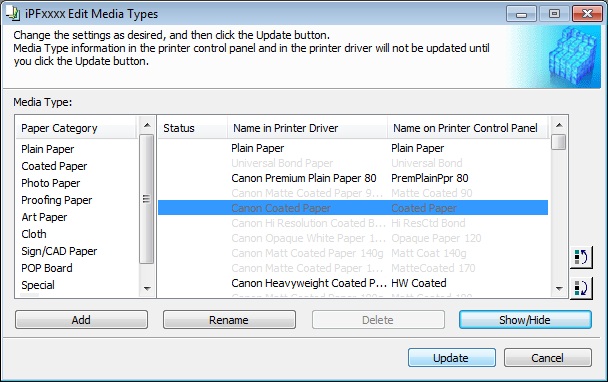Image resolution: width=608 pixels, height=382 pixels.
Task: Select Canon Heavyweight Coated P… row
Action: 353,283
